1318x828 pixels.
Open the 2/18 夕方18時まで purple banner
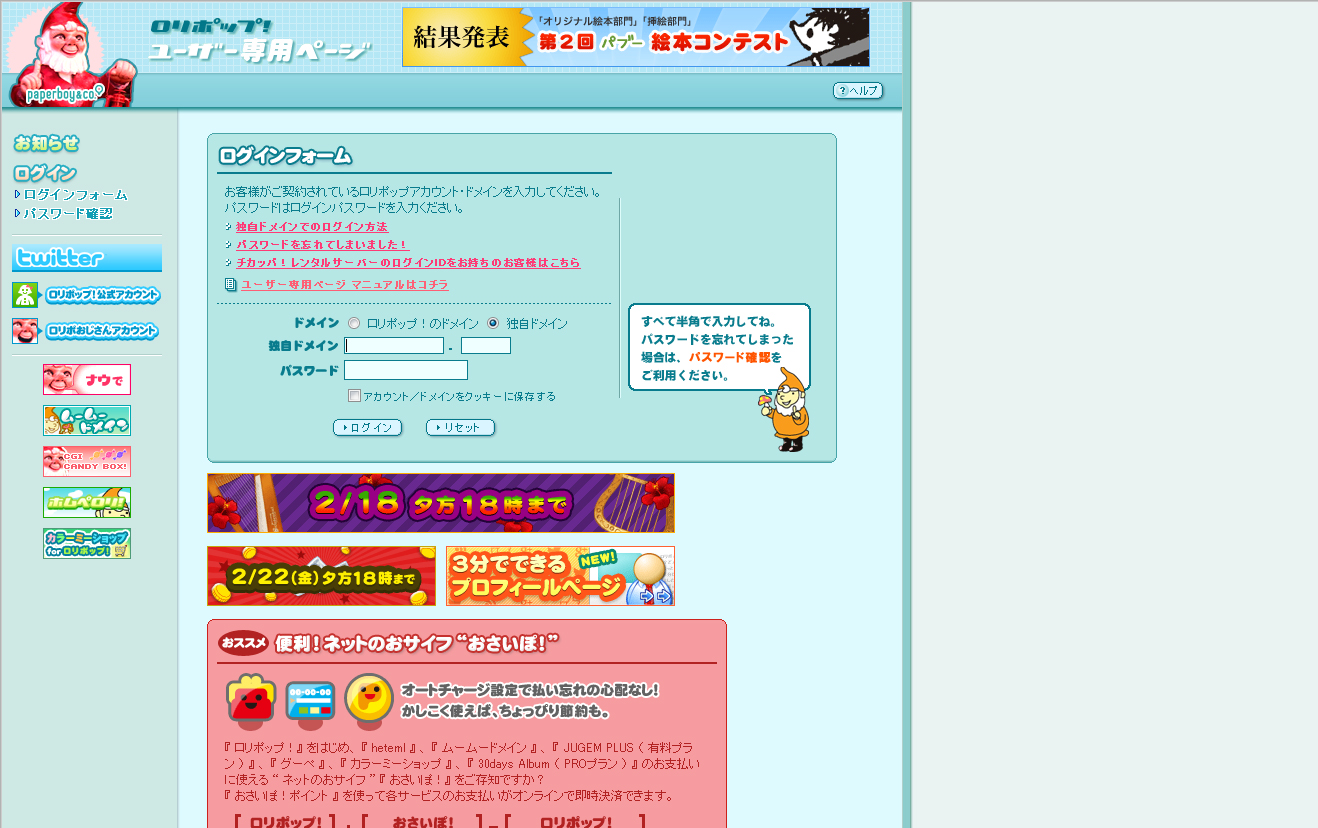pos(441,503)
